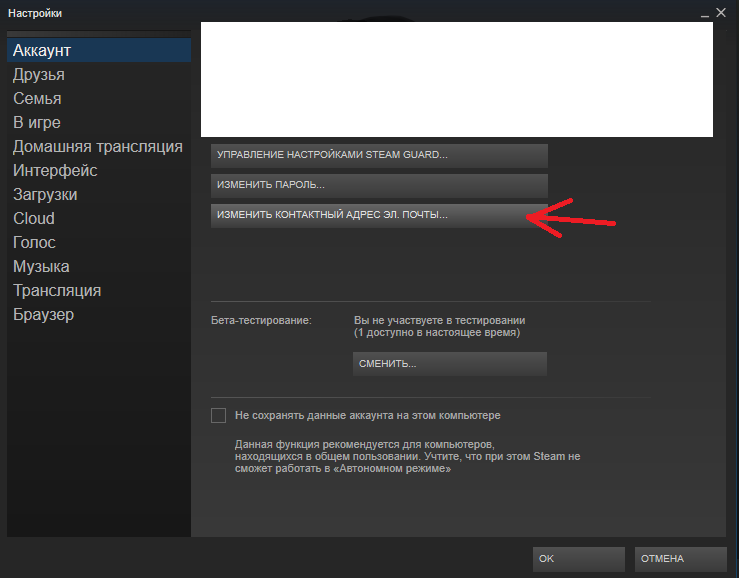Close the Настройки window
This screenshot has height=578, width=739.
(721, 13)
